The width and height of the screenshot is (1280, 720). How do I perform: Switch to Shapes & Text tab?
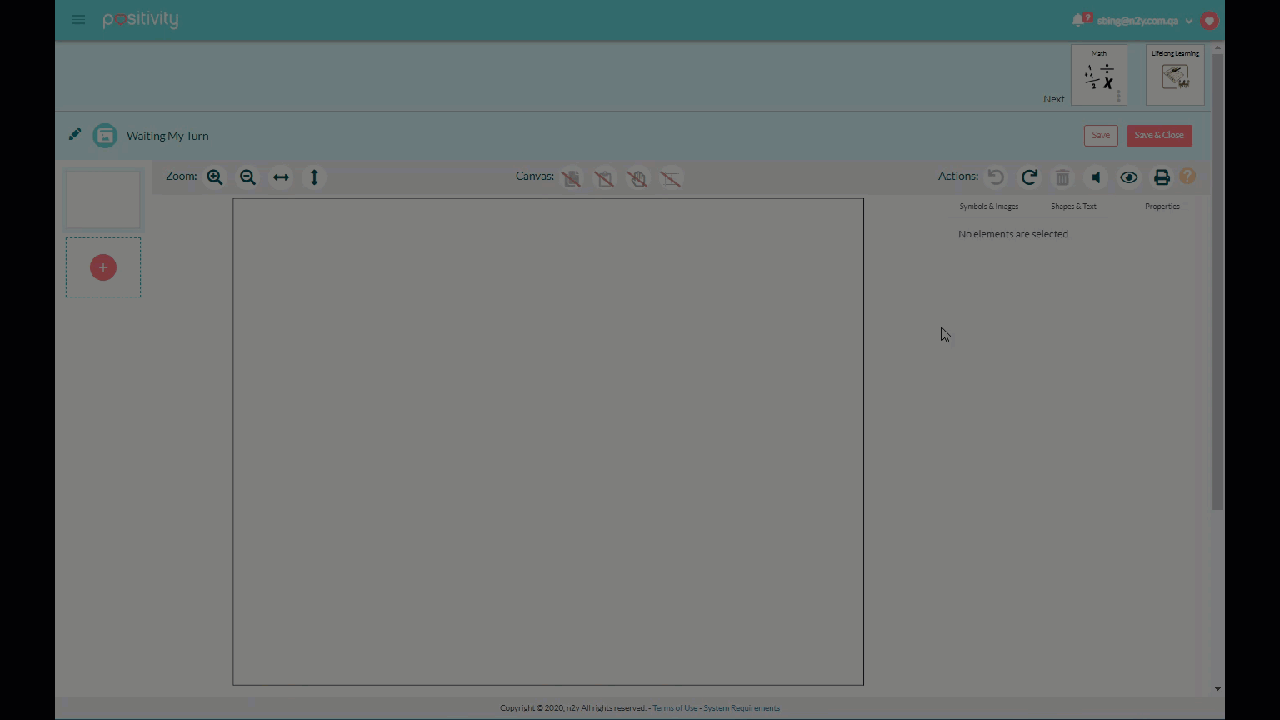click(x=1073, y=206)
